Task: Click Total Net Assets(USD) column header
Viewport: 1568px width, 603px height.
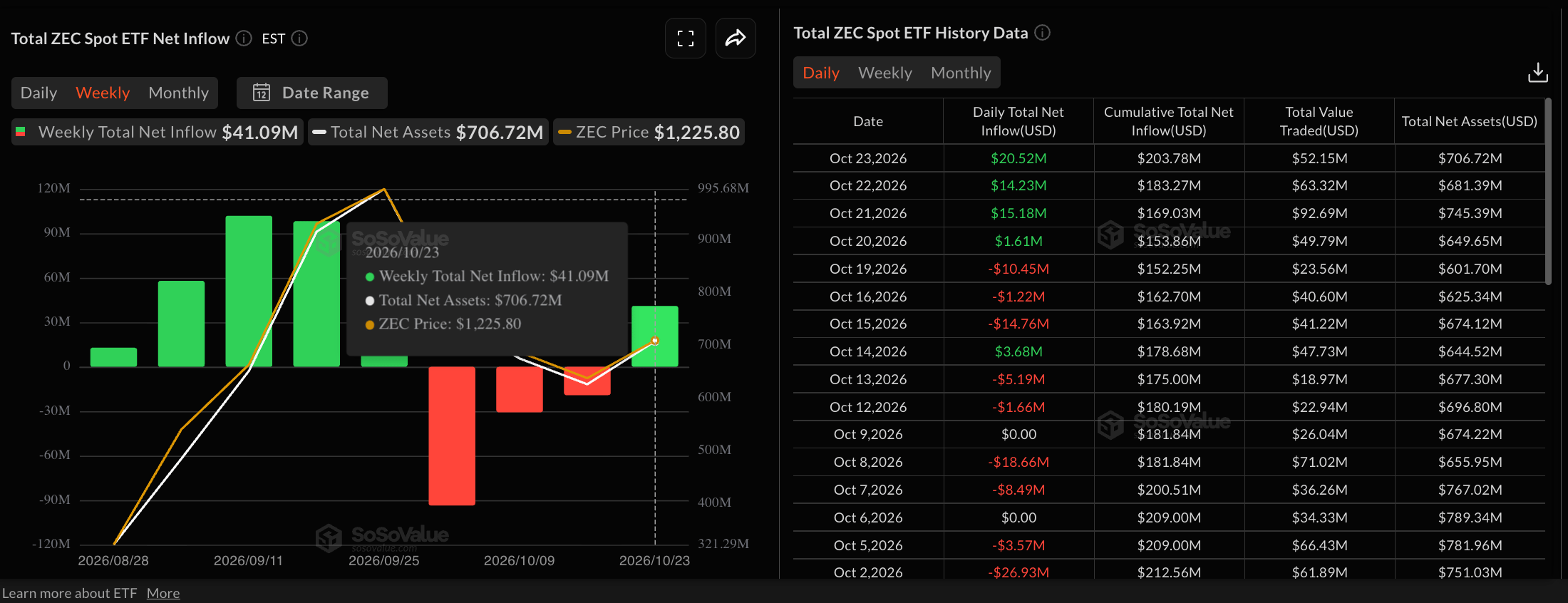Action: coord(1470,121)
